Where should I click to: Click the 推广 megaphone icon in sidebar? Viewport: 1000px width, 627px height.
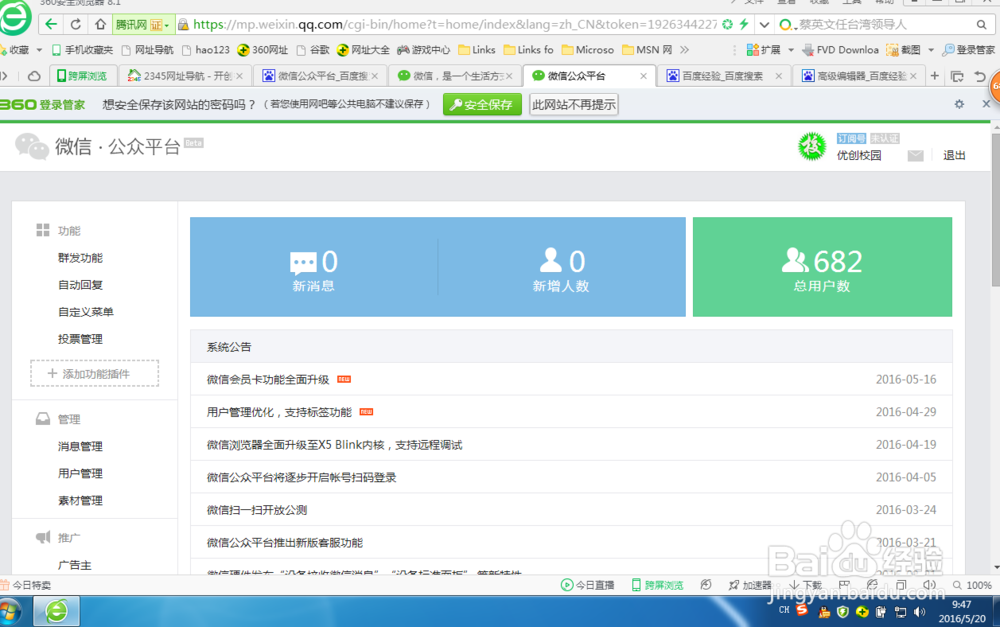pos(43,537)
